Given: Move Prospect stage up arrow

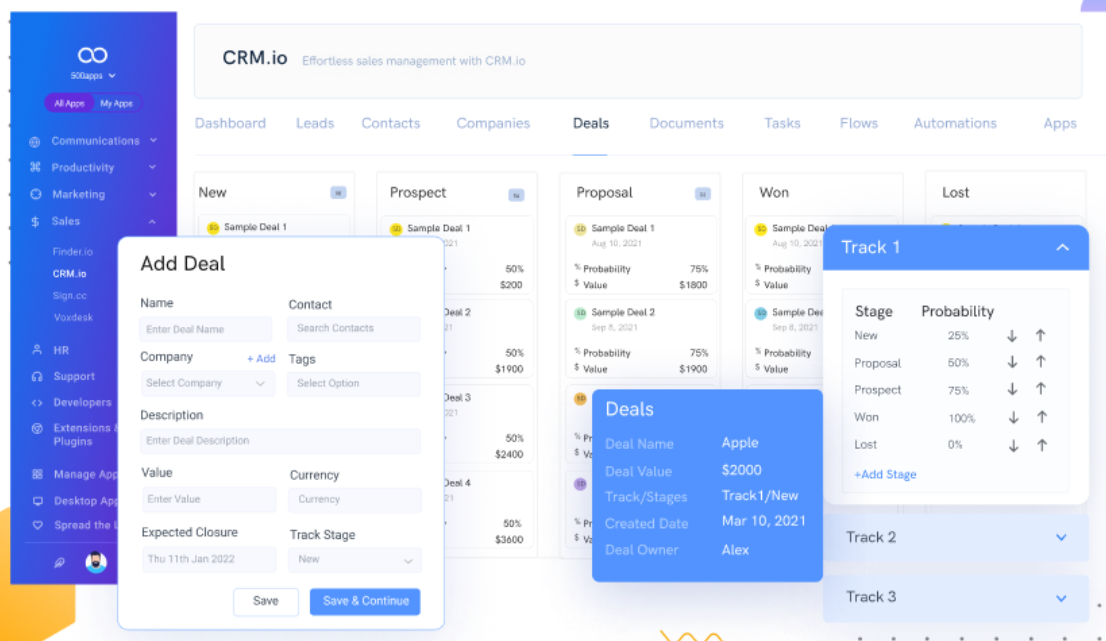Looking at the screenshot, I should coord(1041,389).
